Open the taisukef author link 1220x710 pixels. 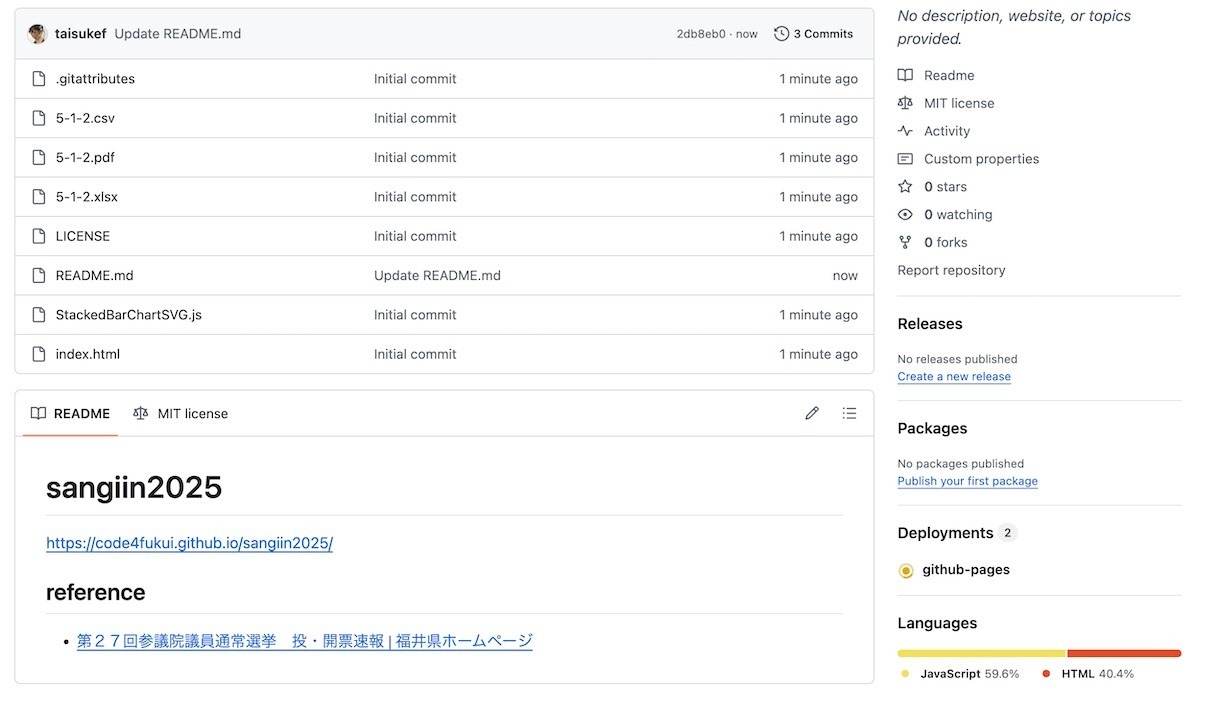[x=80, y=34]
